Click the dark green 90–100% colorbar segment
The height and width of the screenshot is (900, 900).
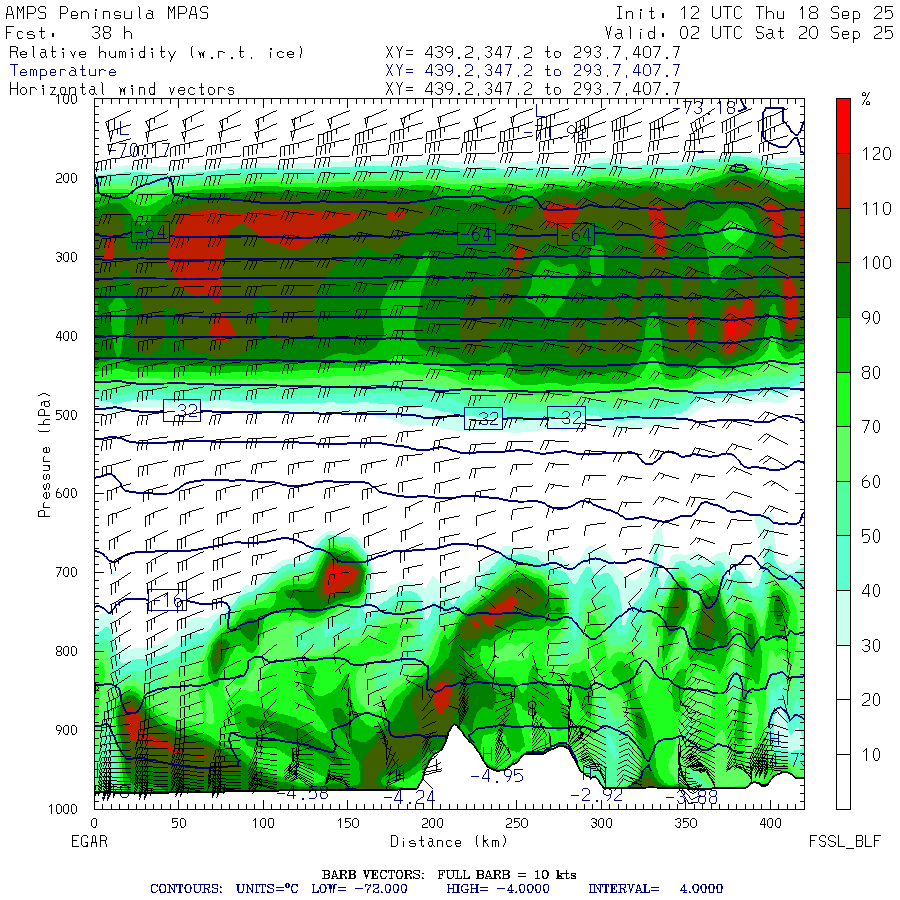pyautogui.click(x=843, y=290)
